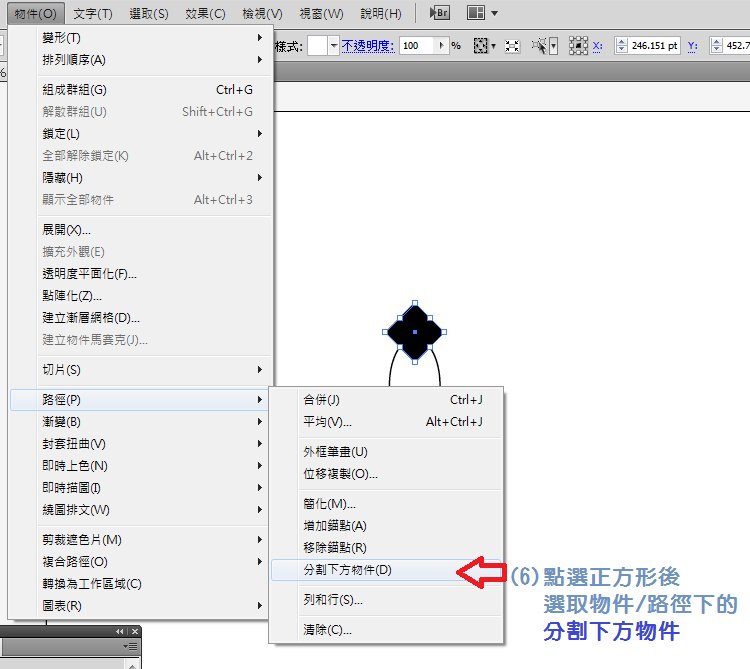Viewport: 750px width, 669px height.
Task: Open the 說明(H) menu
Action: coord(381,14)
